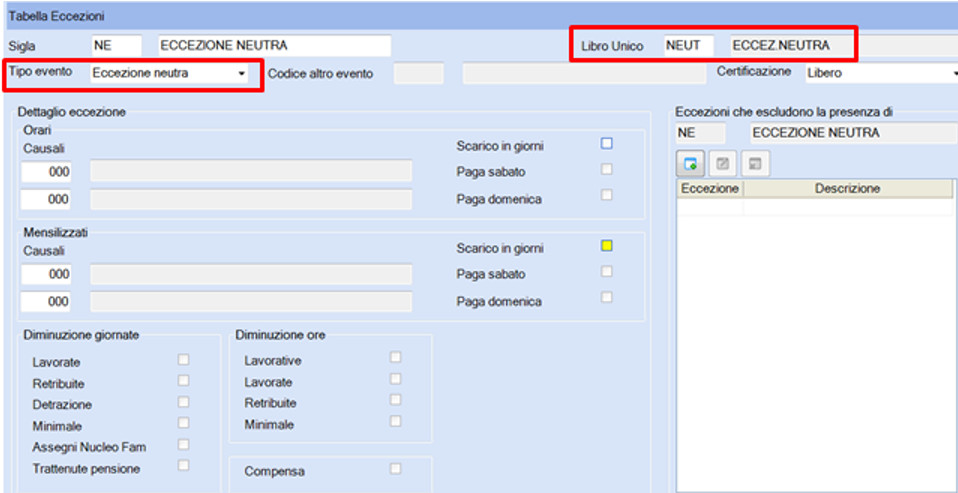Click the Codice altro evento description field
Image resolution: width=958 pixels, height=493 pixels.
pyautogui.click(x=584, y=74)
